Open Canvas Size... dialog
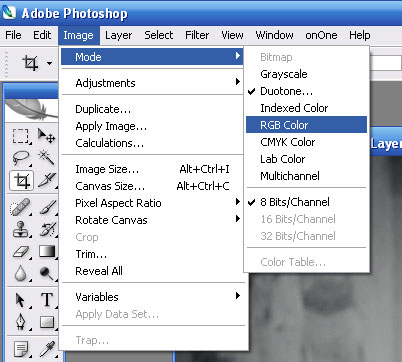Image resolution: width=402 pixels, height=362 pixels. [152, 186]
